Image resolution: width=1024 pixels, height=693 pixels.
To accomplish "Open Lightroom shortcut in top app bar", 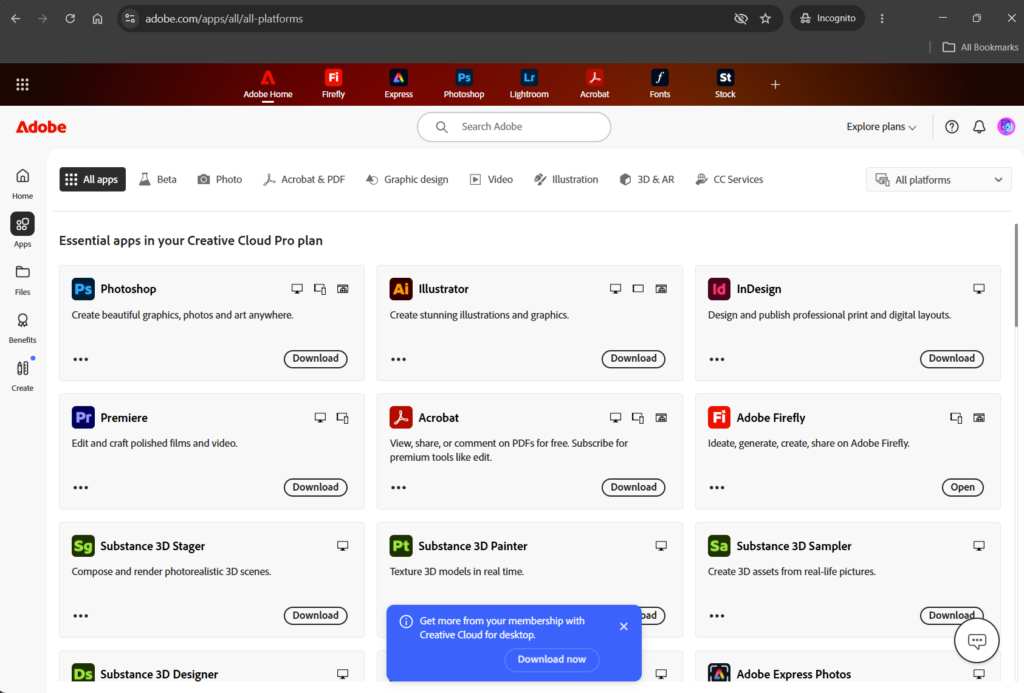I will pos(529,84).
